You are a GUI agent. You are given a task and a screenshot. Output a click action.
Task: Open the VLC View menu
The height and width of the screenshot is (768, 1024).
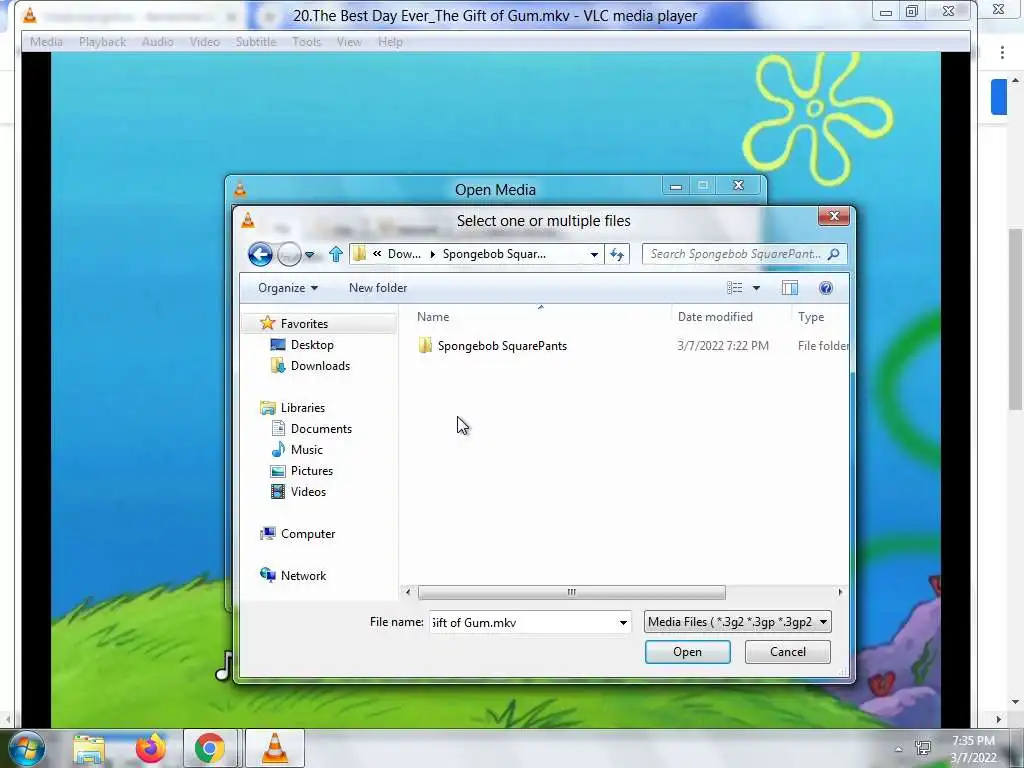pyautogui.click(x=349, y=42)
